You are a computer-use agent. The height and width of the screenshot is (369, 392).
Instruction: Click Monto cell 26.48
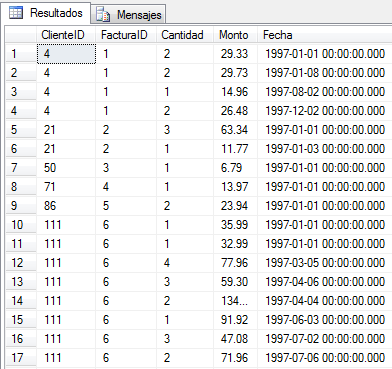tap(235, 111)
